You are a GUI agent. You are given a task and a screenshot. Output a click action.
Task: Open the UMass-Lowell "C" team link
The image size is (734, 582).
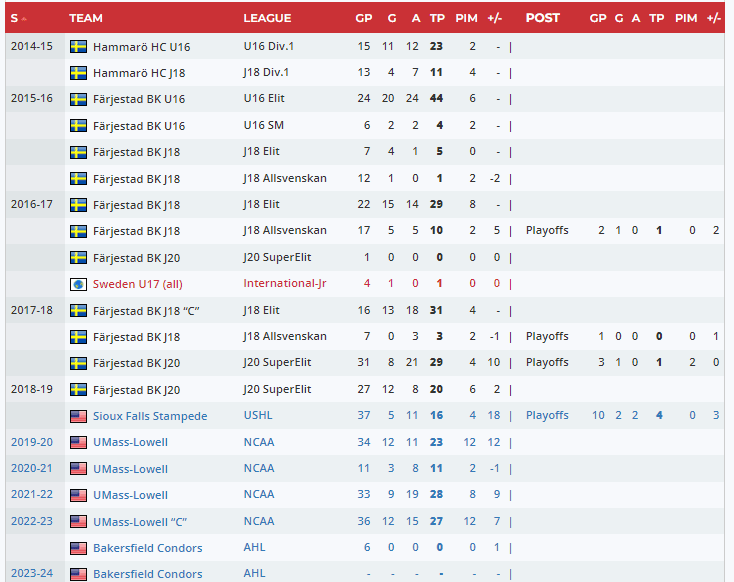pos(140,522)
